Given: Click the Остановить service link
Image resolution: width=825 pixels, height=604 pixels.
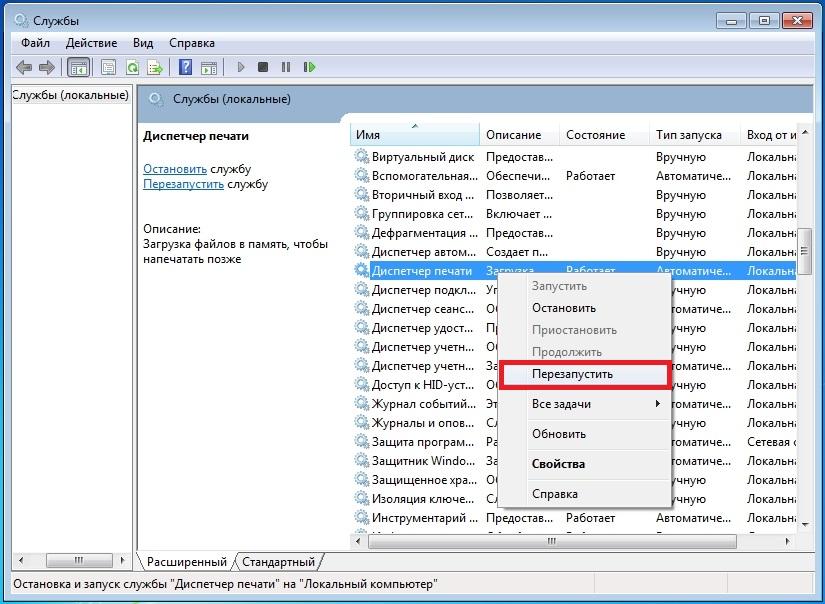Looking at the screenshot, I should (174, 169).
